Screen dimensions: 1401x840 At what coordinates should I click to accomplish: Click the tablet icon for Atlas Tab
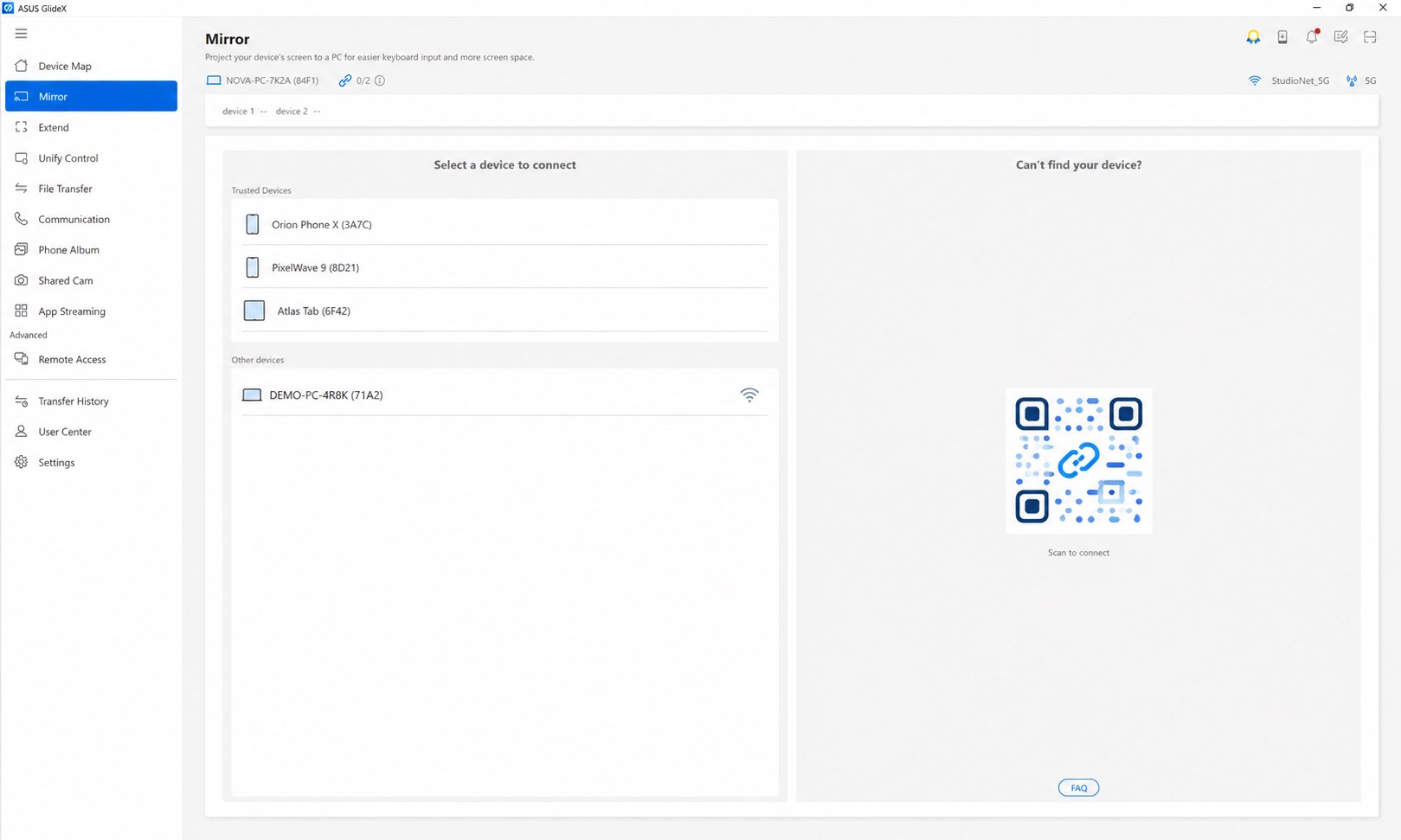tap(254, 311)
